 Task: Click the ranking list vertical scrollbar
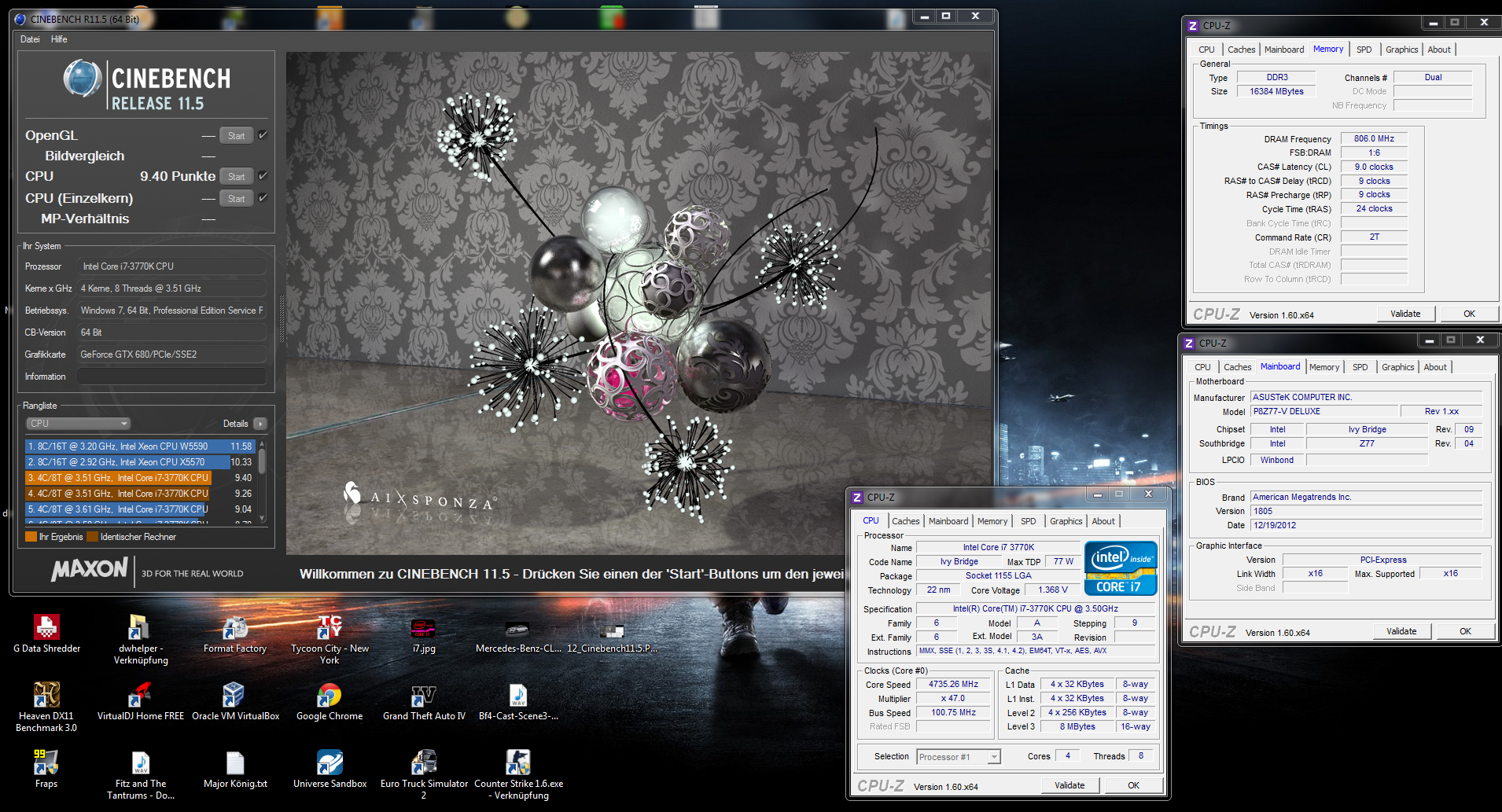click(262, 481)
